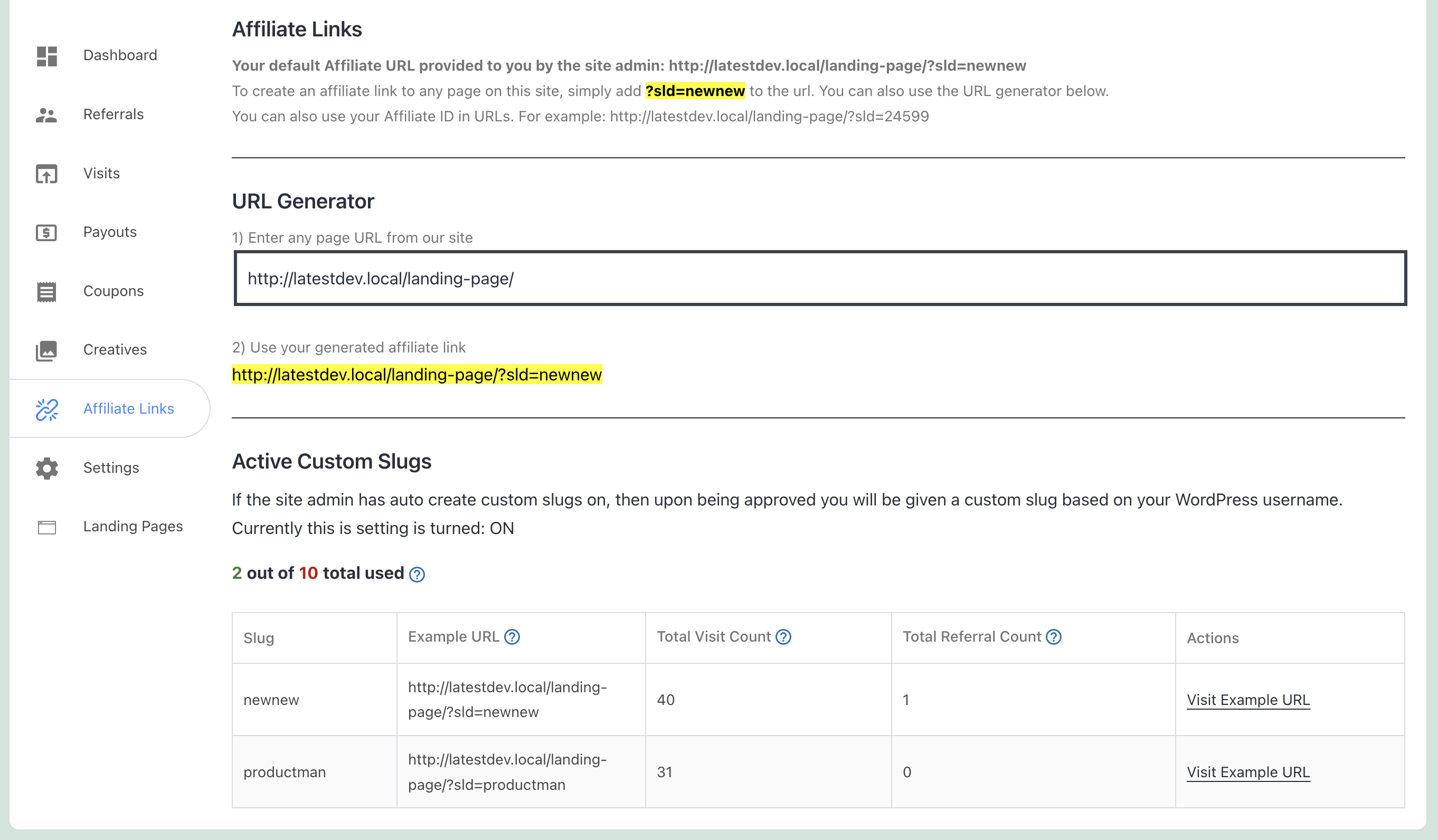The width and height of the screenshot is (1438, 840).
Task: Select the Dashboard icon in the sidebar
Action: click(46, 56)
